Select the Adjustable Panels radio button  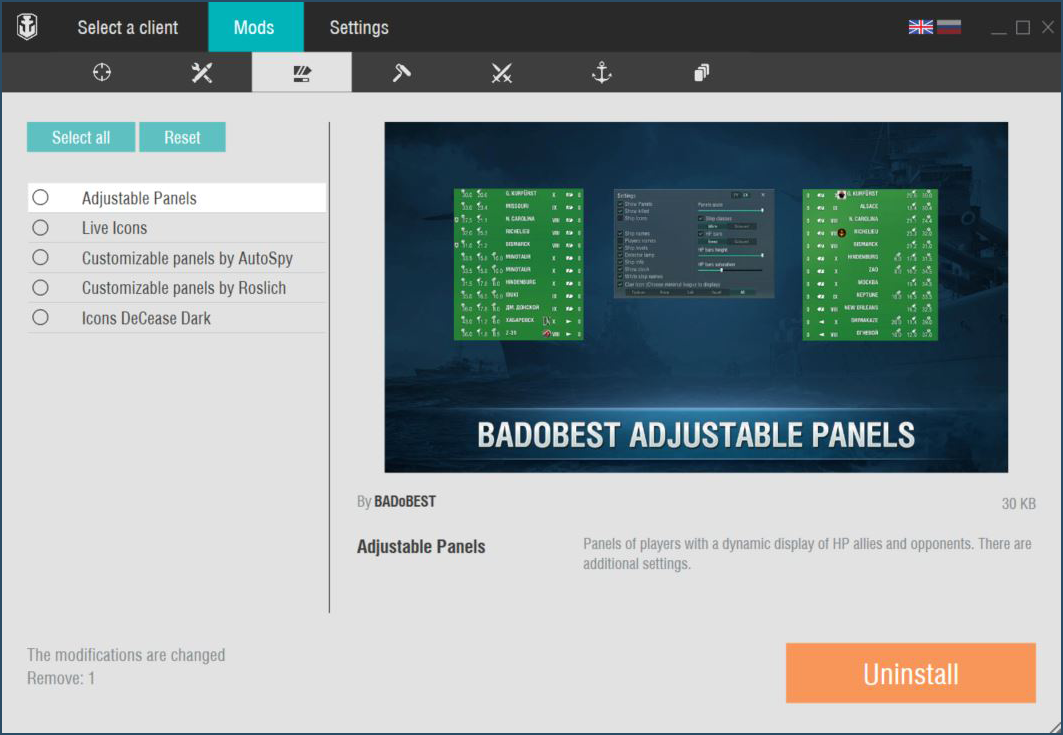coord(41,197)
